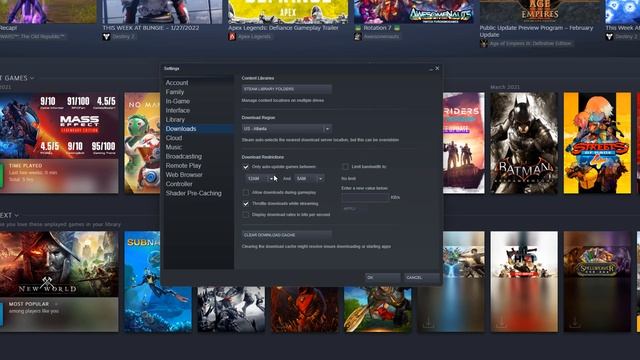640x360 pixels.
Task: Open the Rotation 7 Awesomenauts news
Action: 377,28
